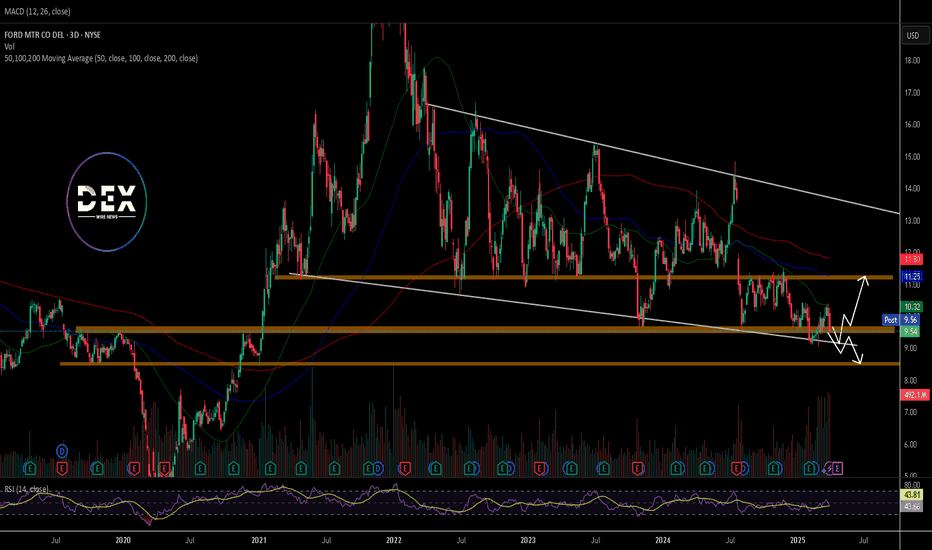This screenshot has width=932, height=550.
Task: Click the 2023 label on time axis
Action: tap(528, 540)
